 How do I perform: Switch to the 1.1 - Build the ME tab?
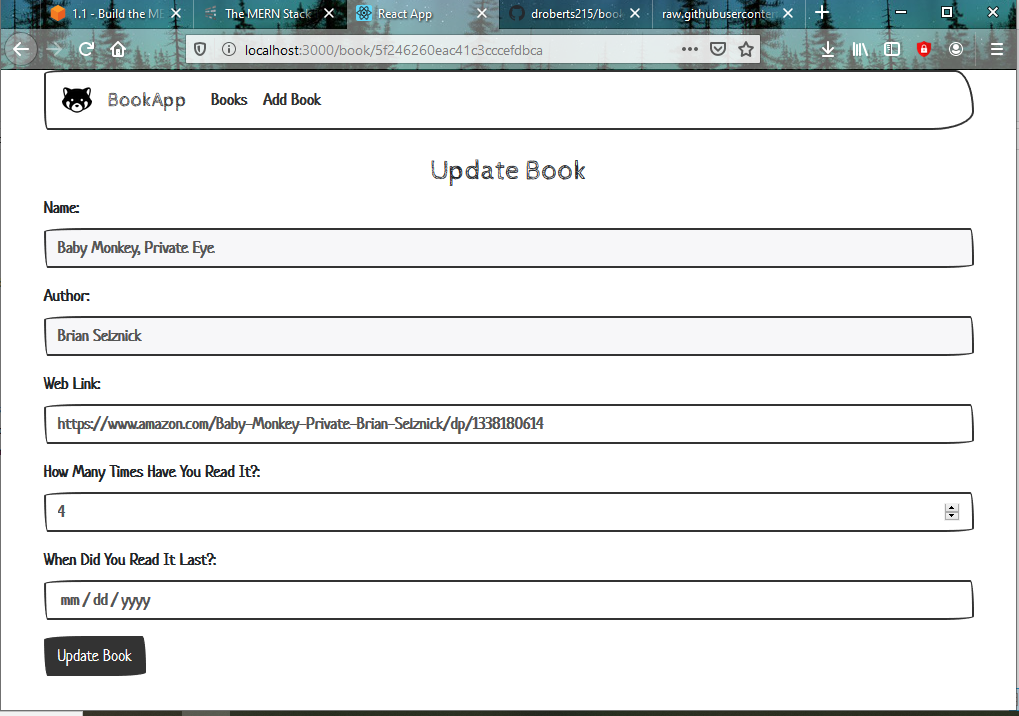[117, 14]
